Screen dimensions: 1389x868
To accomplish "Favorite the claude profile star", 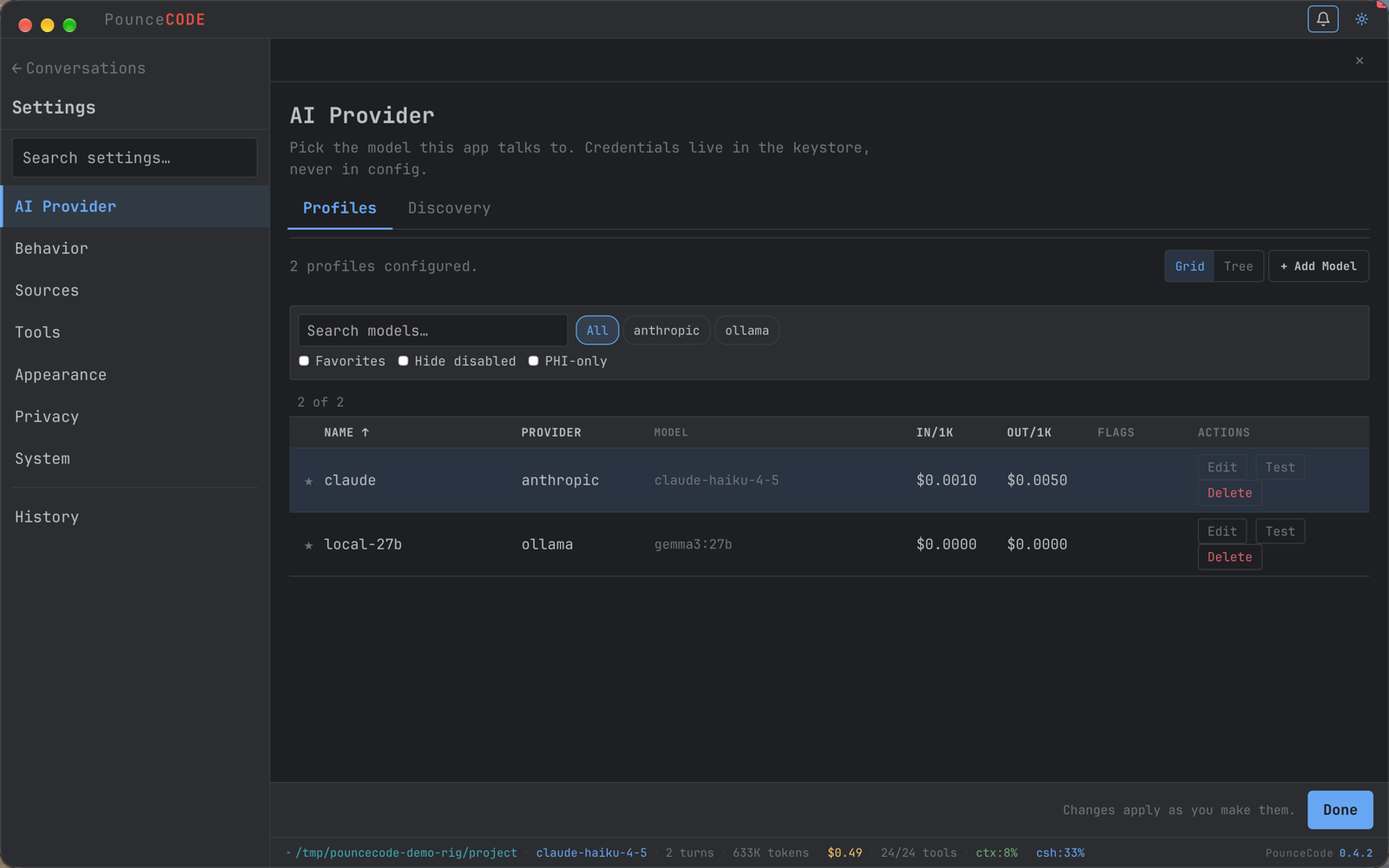I will pyautogui.click(x=308, y=481).
